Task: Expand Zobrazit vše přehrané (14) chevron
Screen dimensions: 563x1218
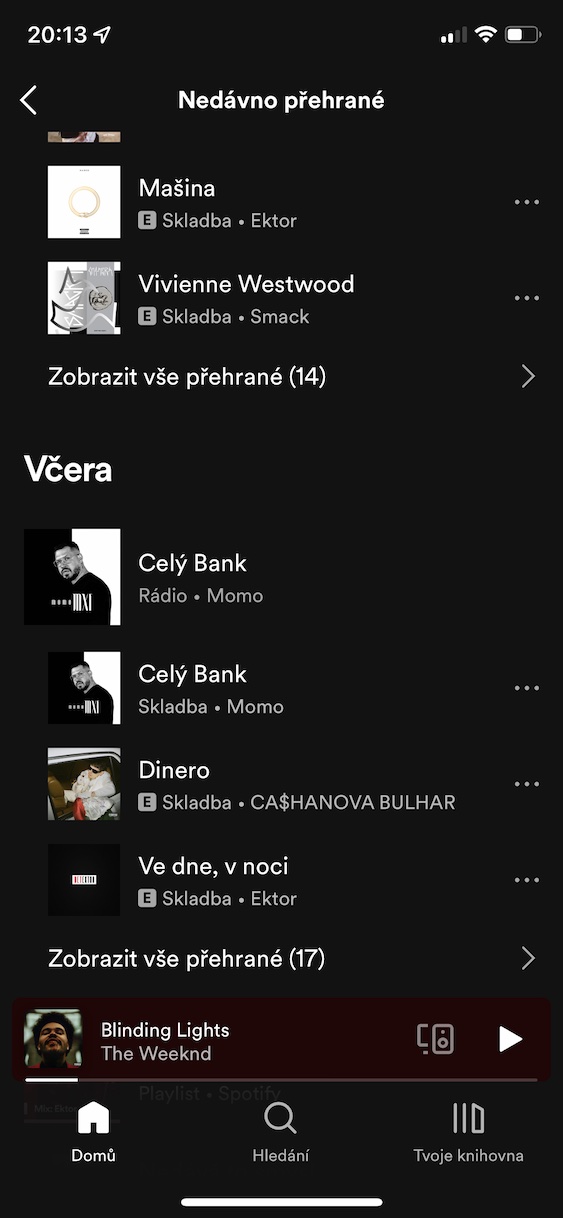Action: coord(528,376)
